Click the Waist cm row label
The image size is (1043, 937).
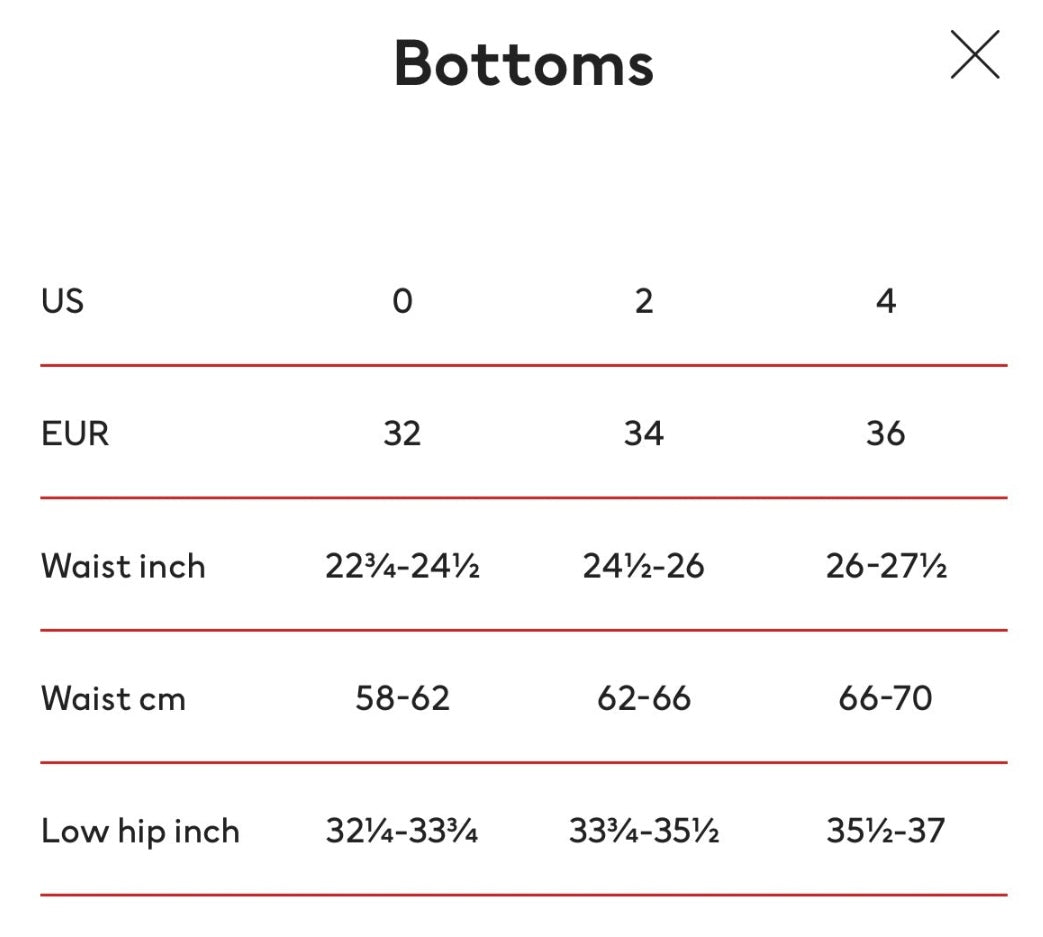(113, 698)
